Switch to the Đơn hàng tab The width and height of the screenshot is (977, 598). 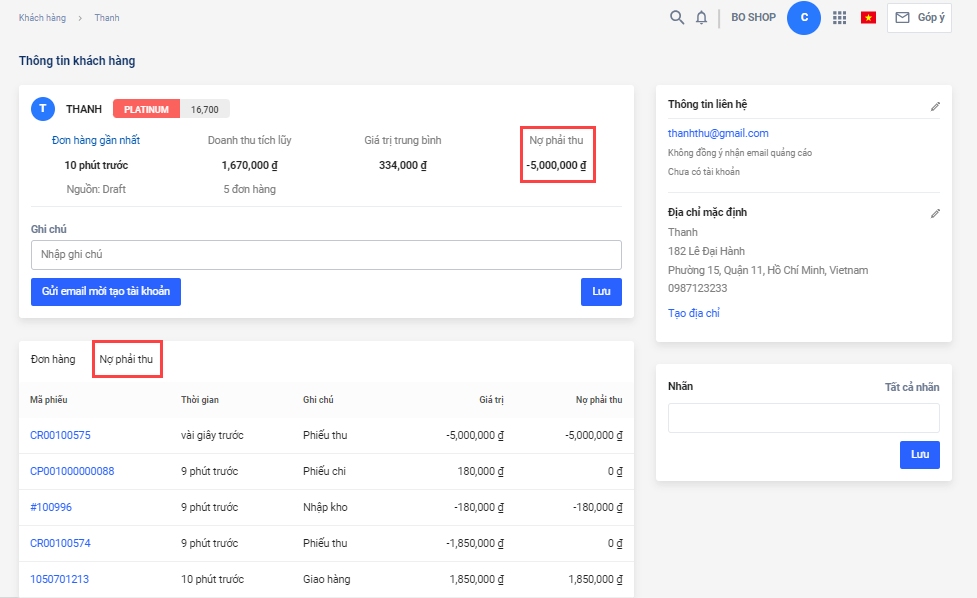[53, 359]
